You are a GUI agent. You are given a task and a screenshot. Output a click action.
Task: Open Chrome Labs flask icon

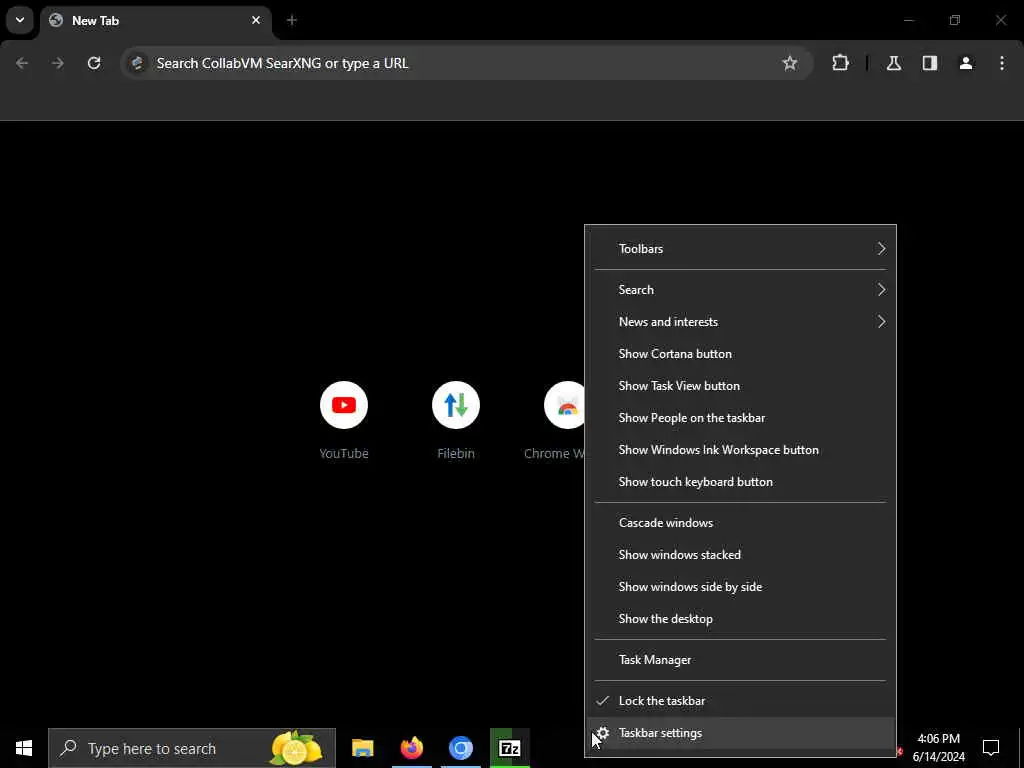click(x=894, y=63)
